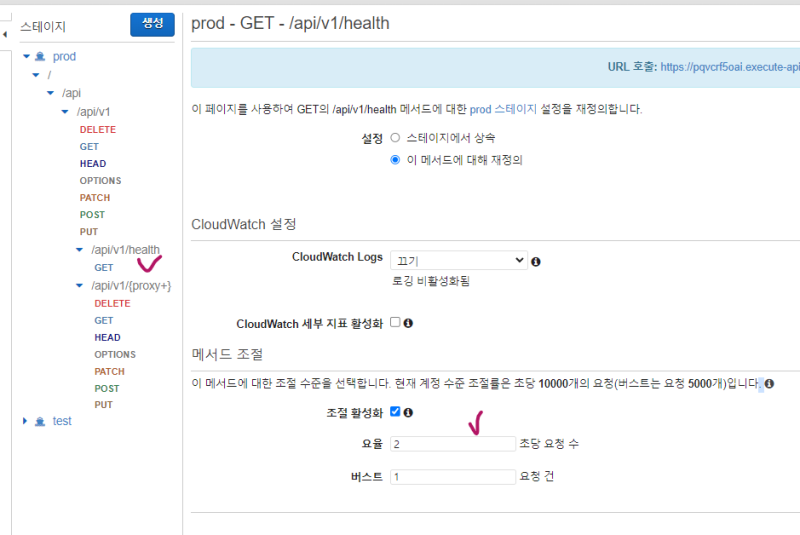Click the rate requests-per-second input field

click(453, 443)
